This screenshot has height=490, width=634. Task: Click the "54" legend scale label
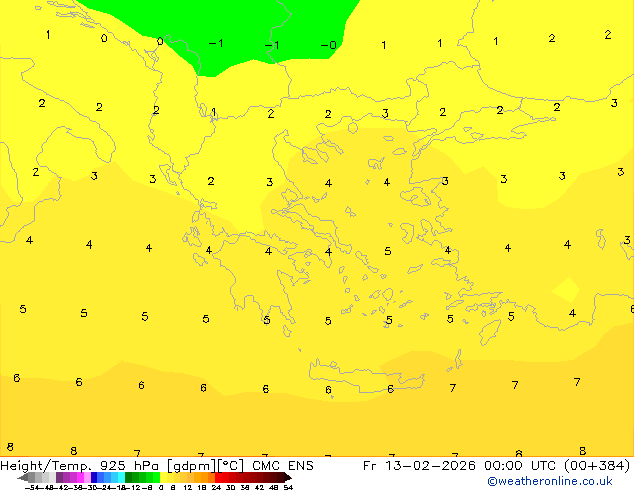click(287, 487)
